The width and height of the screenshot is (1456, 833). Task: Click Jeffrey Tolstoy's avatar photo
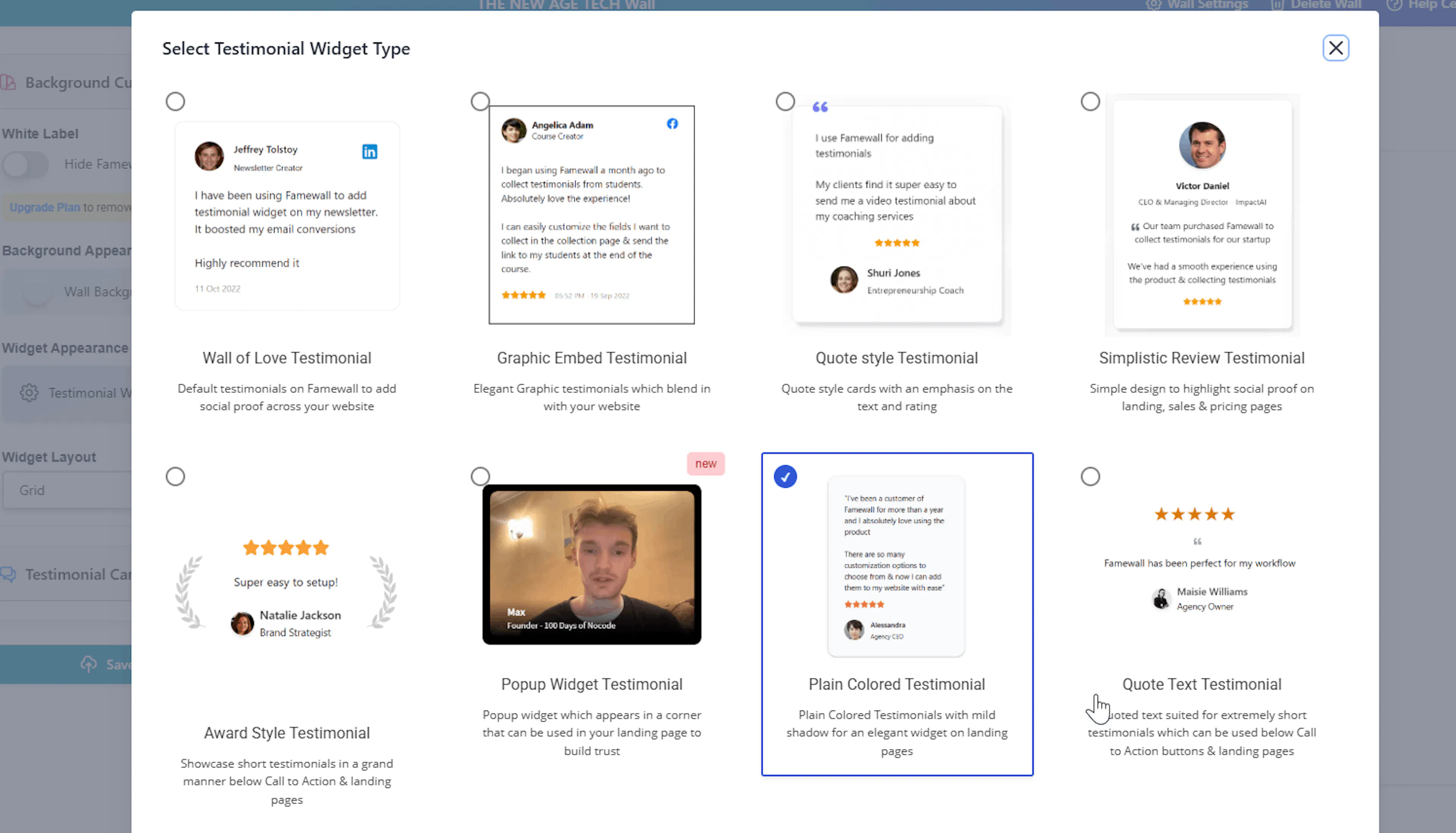point(209,156)
